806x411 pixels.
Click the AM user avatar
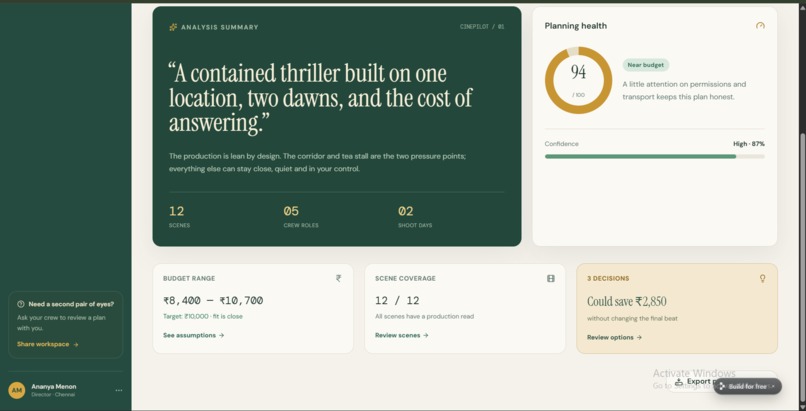(17, 390)
